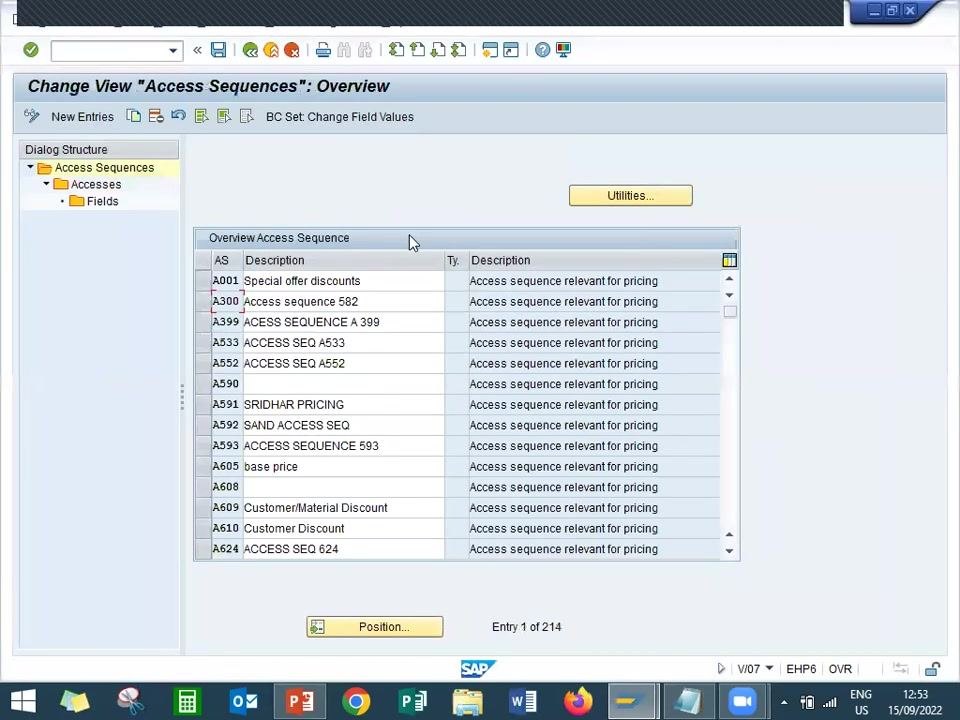Click into the command input field

click(110, 51)
